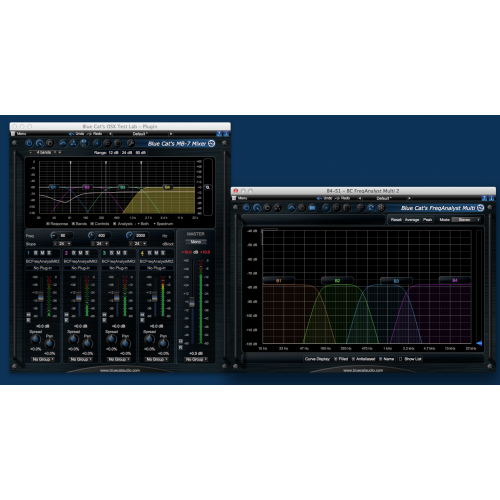
Task: Click the 400 Hz frequency field
Action: coord(104,235)
